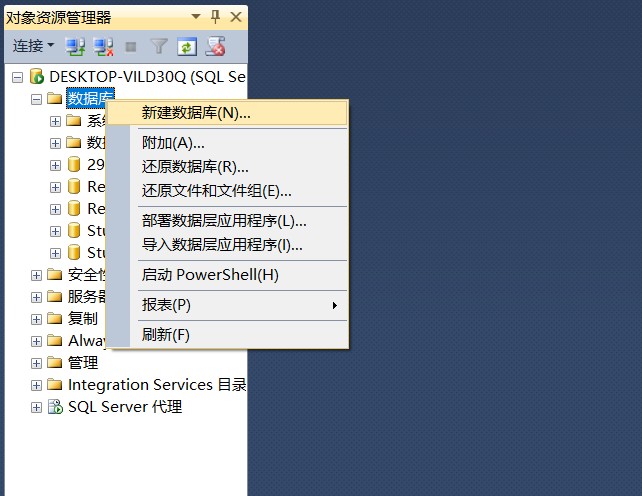Expand the 复制 folder

[36, 319]
